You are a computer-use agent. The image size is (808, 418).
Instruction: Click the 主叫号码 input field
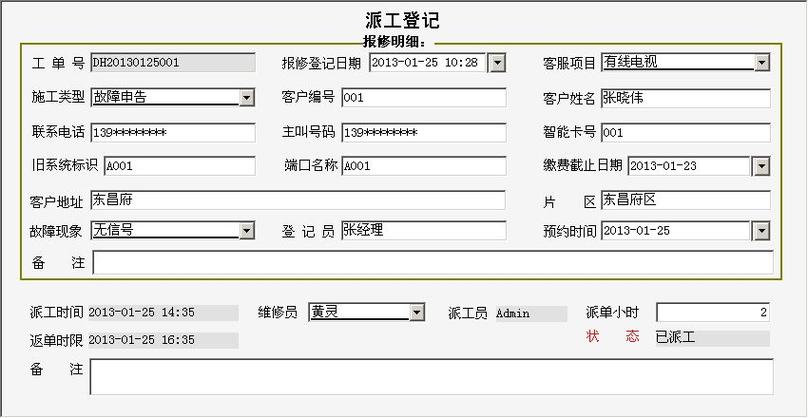[424, 132]
